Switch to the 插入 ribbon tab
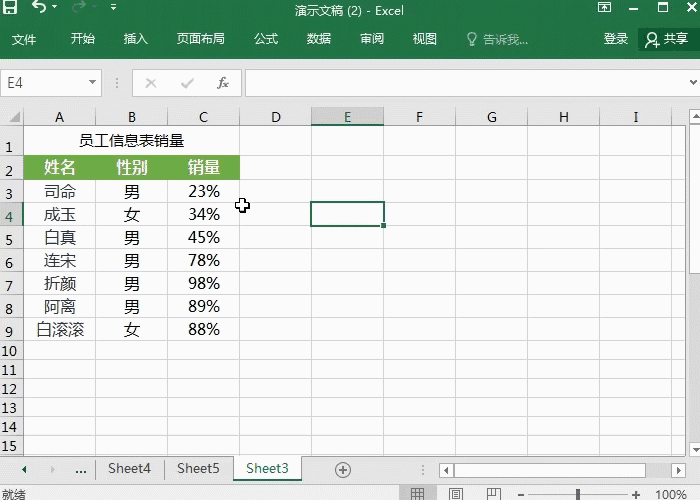Screen dimensions: 700x500 pyautogui.click(x=136, y=39)
